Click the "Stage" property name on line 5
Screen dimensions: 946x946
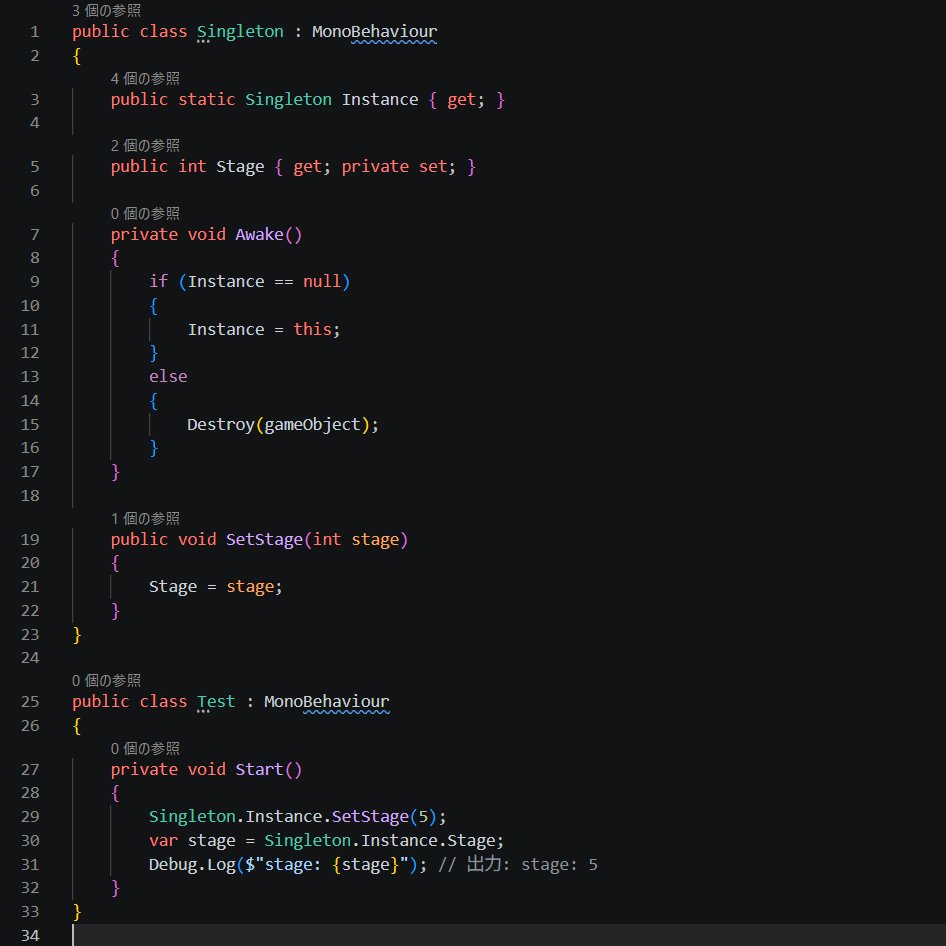pos(240,167)
